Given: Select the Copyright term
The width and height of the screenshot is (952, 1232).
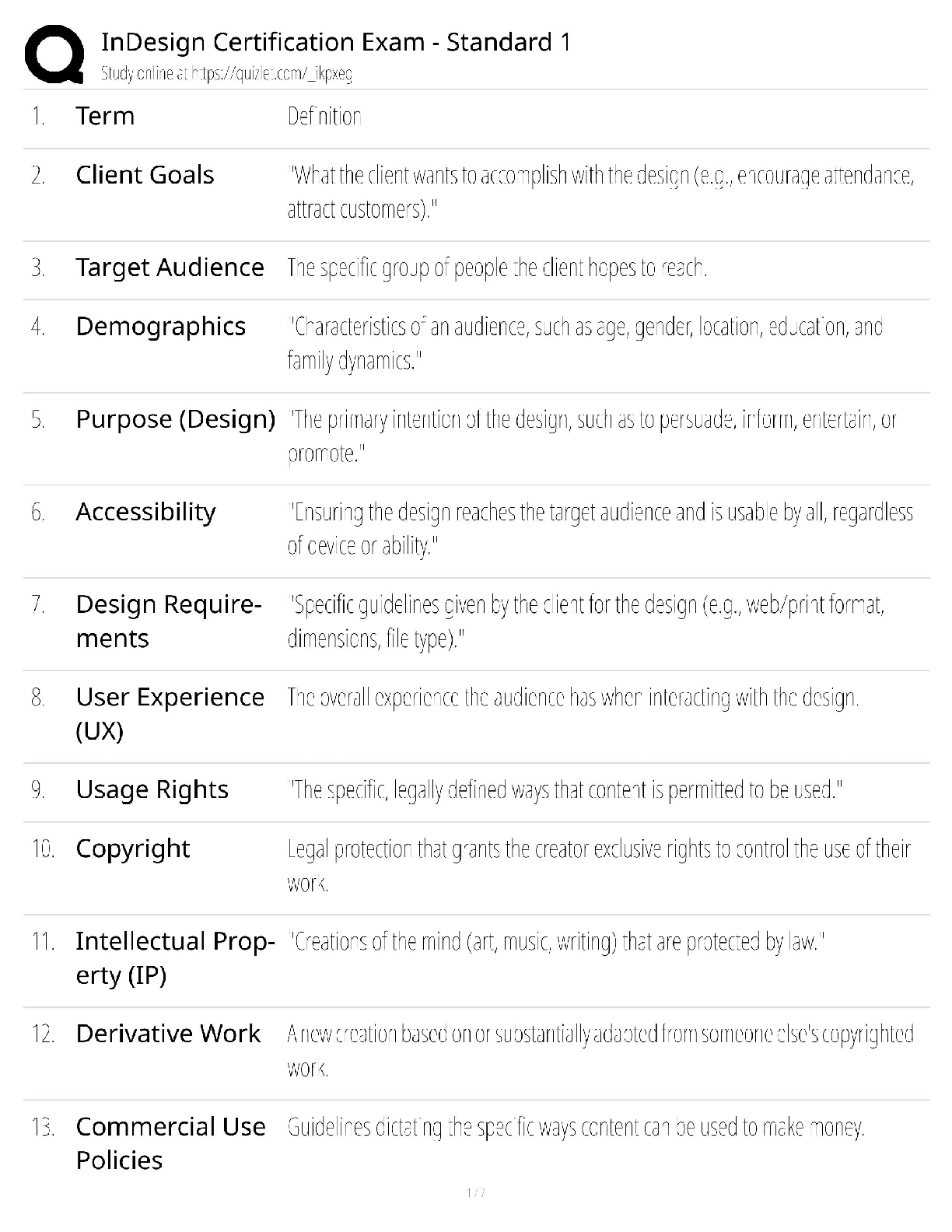Looking at the screenshot, I should (132, 849).
